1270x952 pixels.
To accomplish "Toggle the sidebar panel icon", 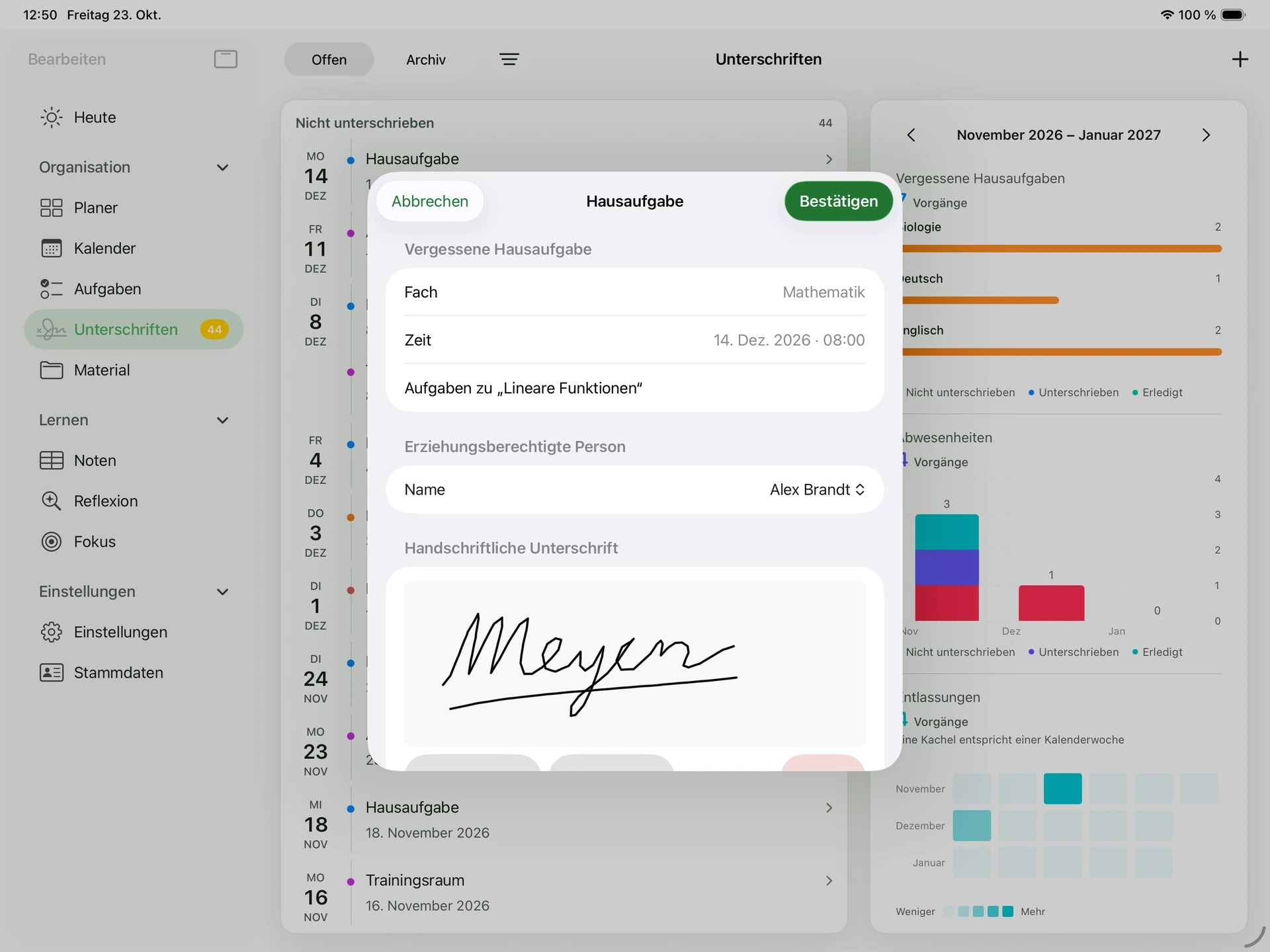I will point(226,59).
